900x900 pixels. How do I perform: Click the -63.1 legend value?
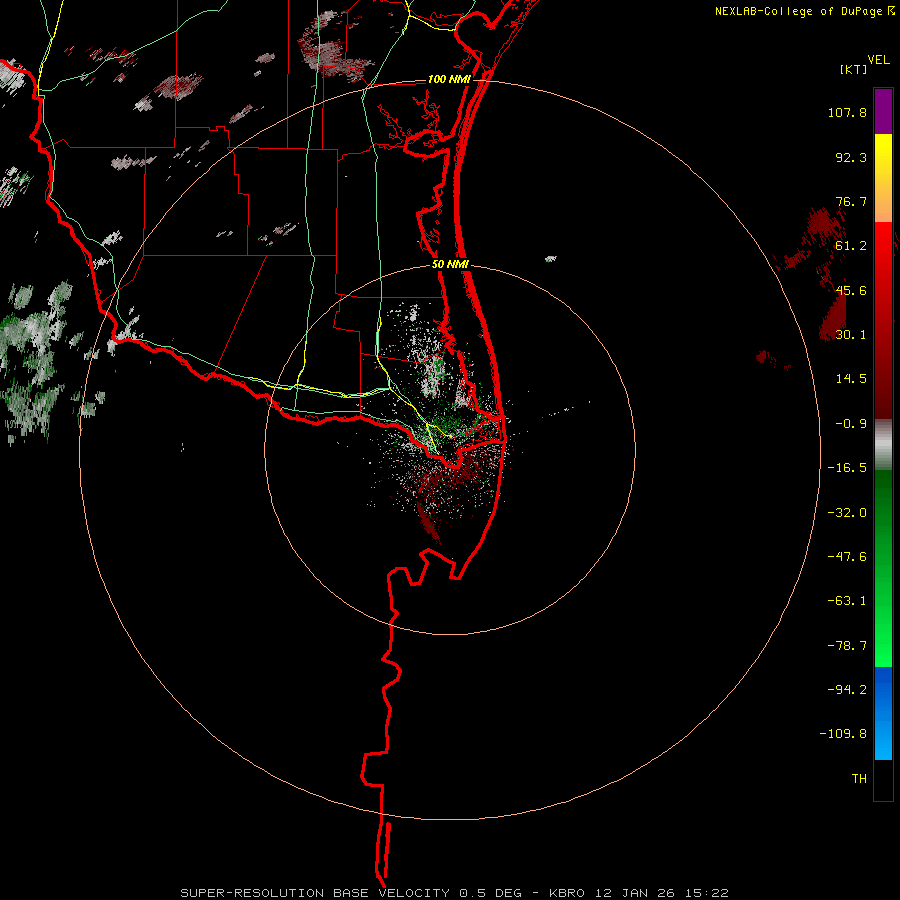click(847, 601)
